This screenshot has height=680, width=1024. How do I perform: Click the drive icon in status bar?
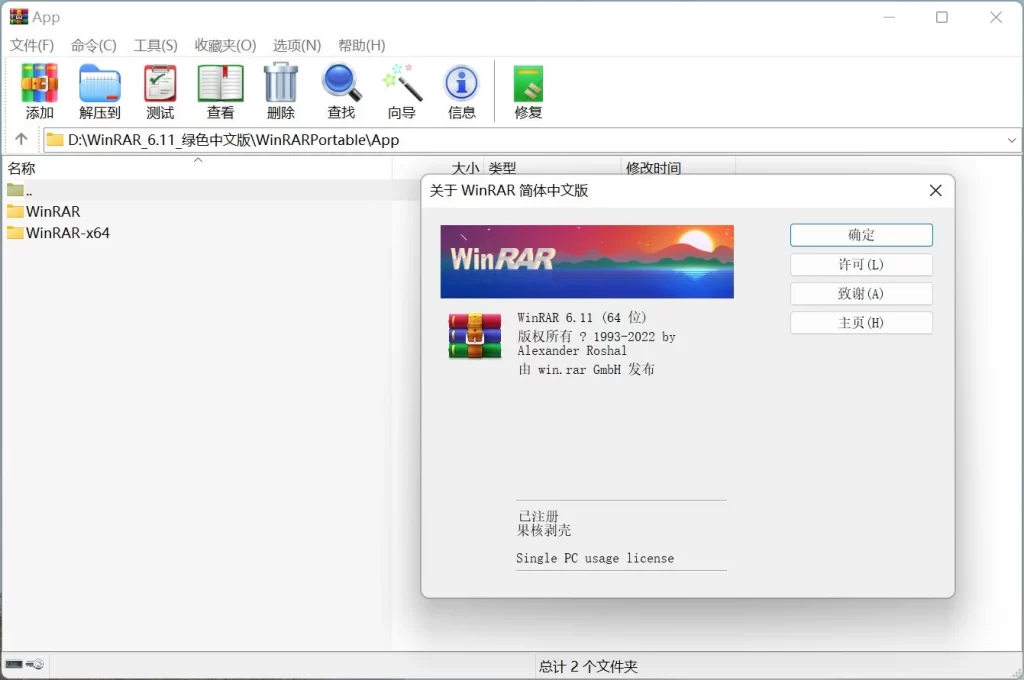tap(14, 664)
